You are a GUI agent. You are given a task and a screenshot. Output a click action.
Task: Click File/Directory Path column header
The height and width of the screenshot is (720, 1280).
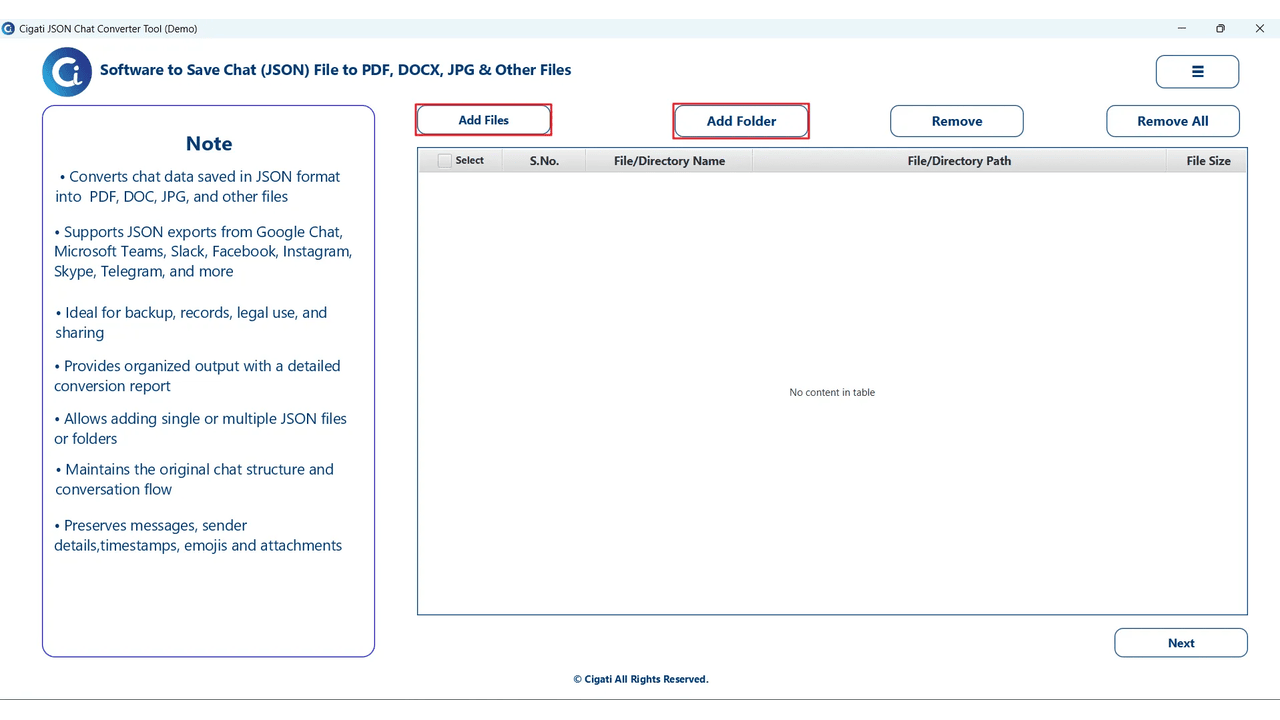(959, 161)
